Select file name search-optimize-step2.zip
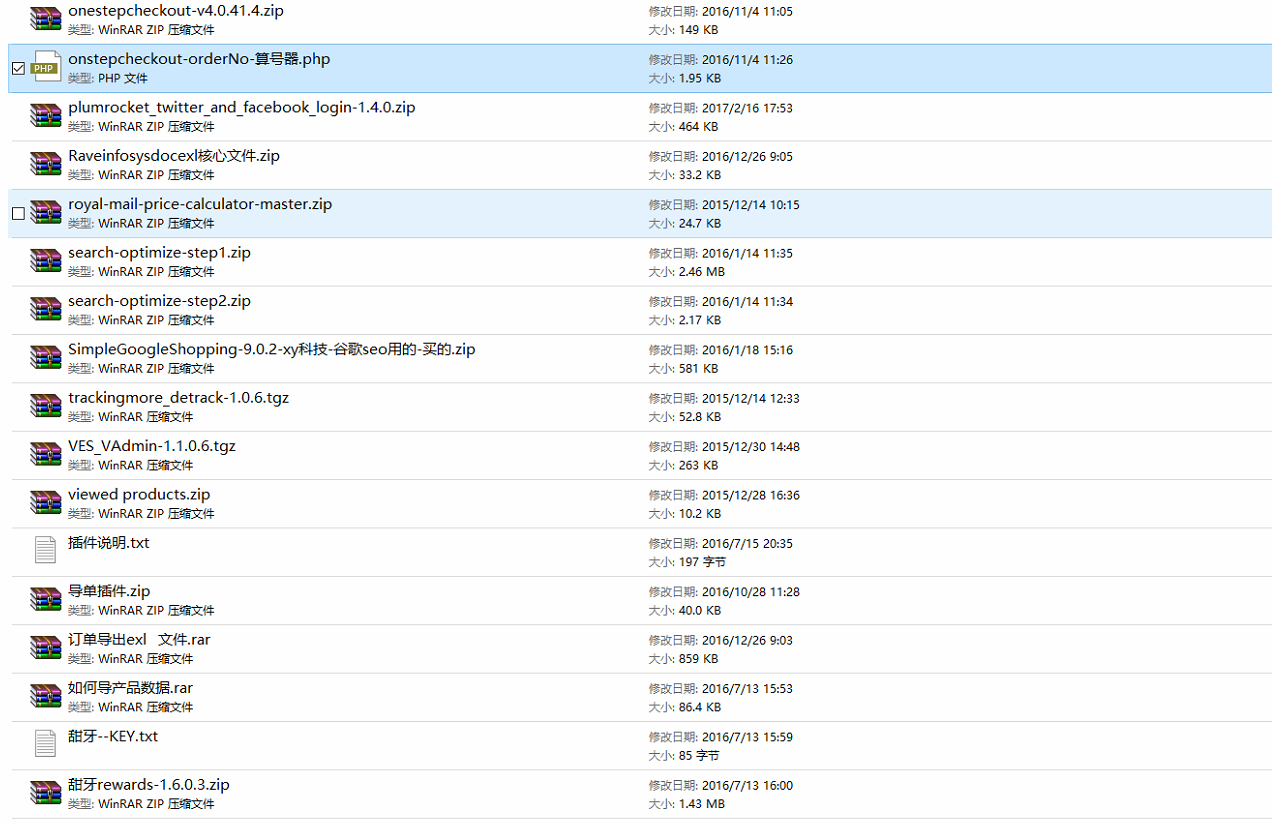 (x=159, y=301)
